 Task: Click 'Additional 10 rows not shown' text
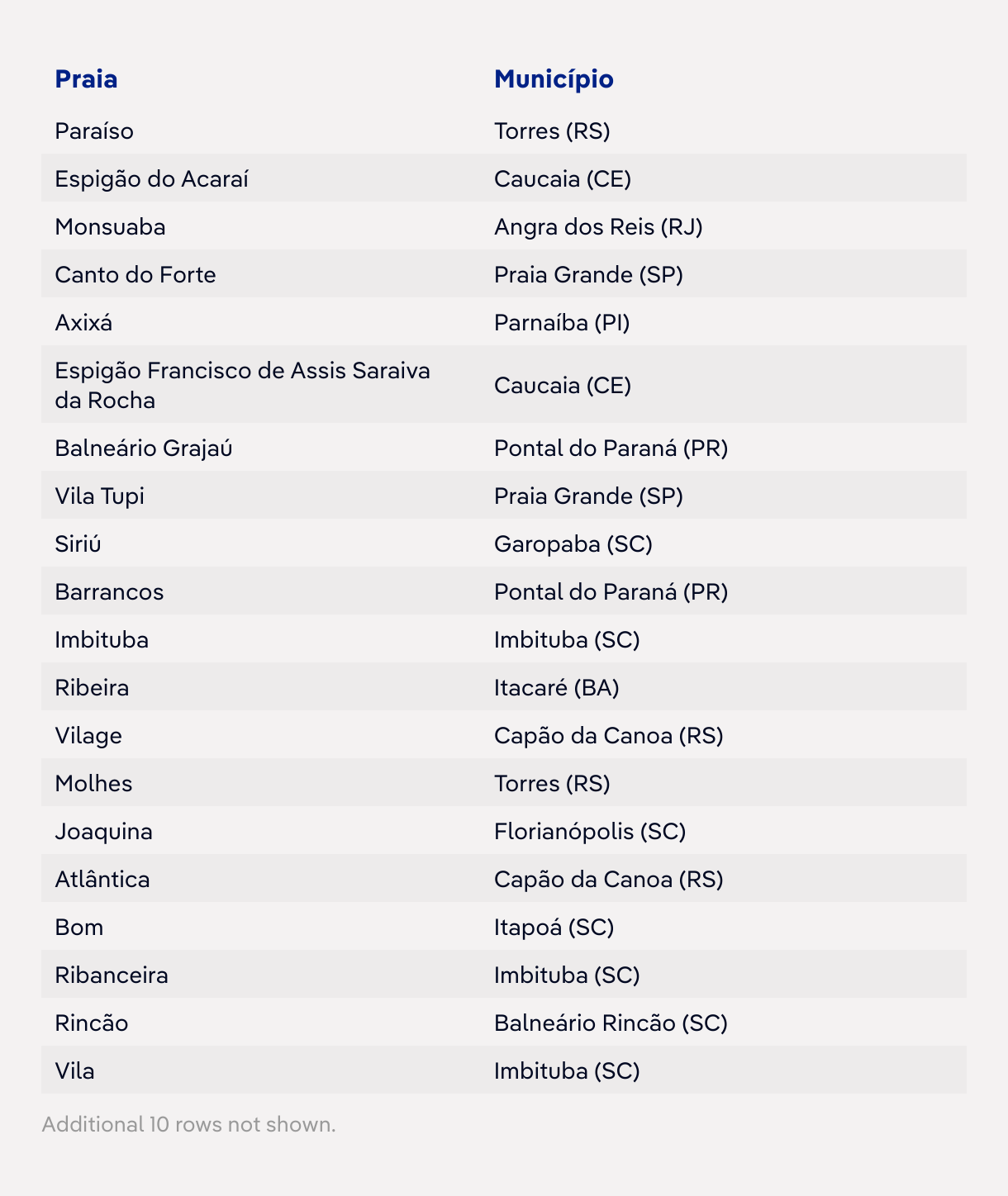(188, 1124)
